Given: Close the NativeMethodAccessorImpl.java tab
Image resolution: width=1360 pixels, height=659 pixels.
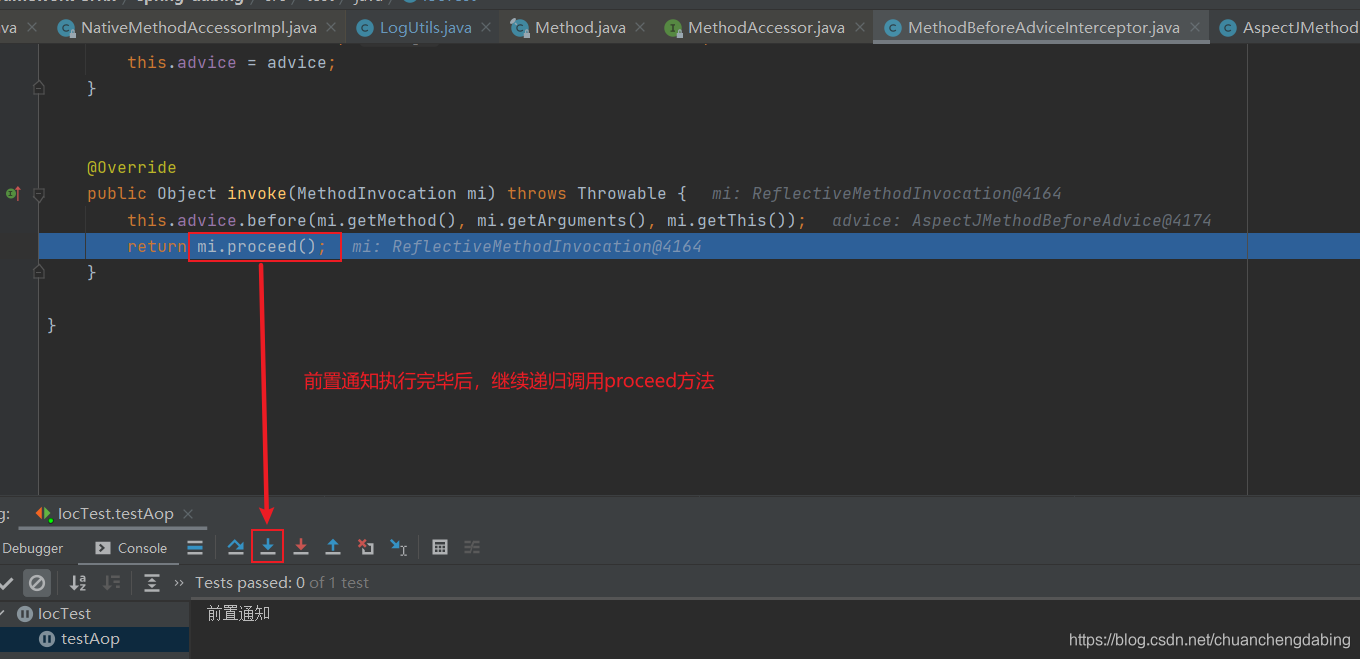Looking at the screenshot, I should [330, 28].
